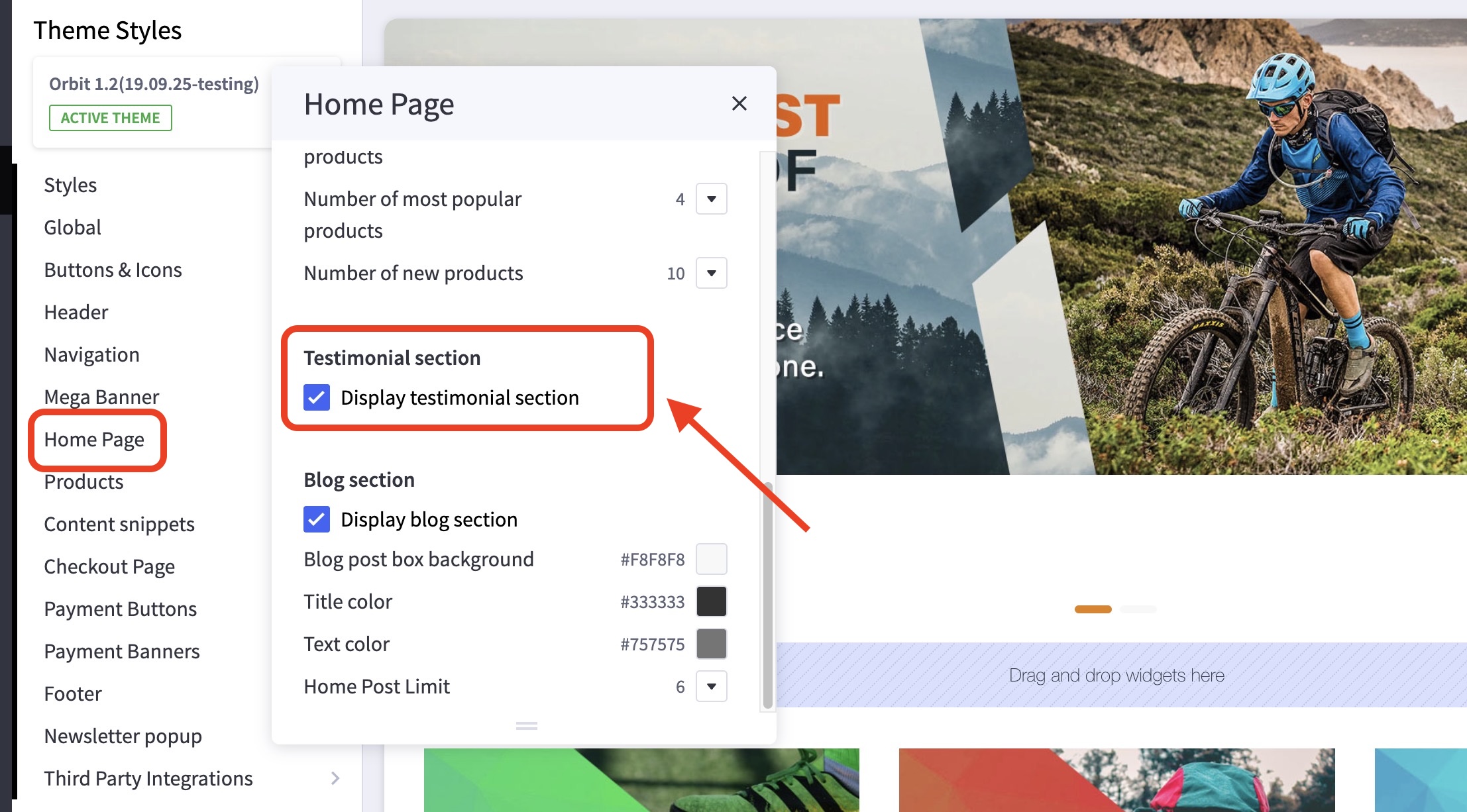Image resolution: width=1467 pixels, height=812 pixels.
Task: Pick the Text color gray swatch
Action: (x=711, y=644)
